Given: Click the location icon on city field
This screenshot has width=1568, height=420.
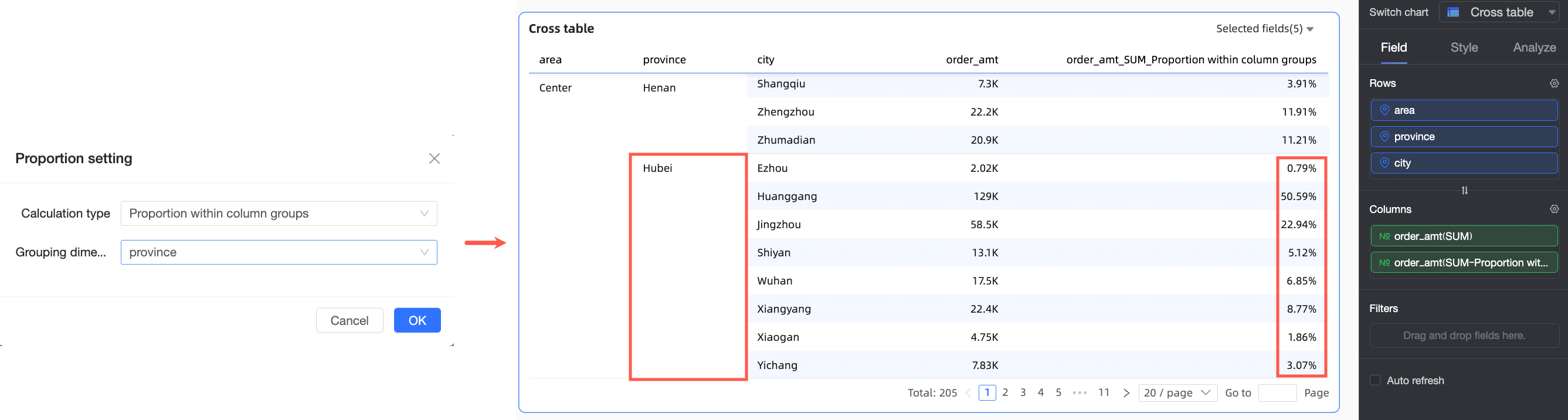Looking at the screenshot, I should [x=1384, y=163].
